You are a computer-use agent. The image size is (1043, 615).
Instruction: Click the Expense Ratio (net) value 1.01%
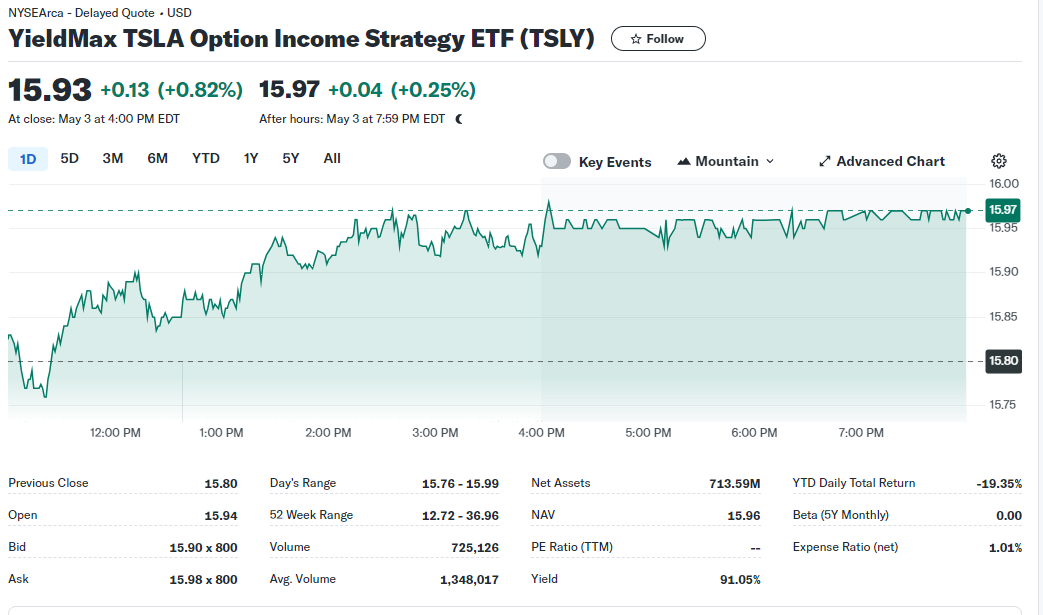1005,548
